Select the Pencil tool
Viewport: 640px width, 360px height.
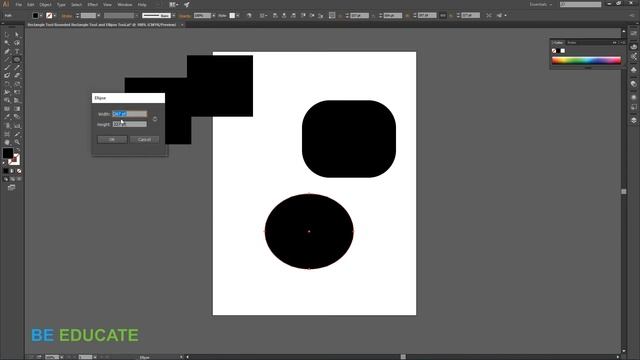[17, 68]
